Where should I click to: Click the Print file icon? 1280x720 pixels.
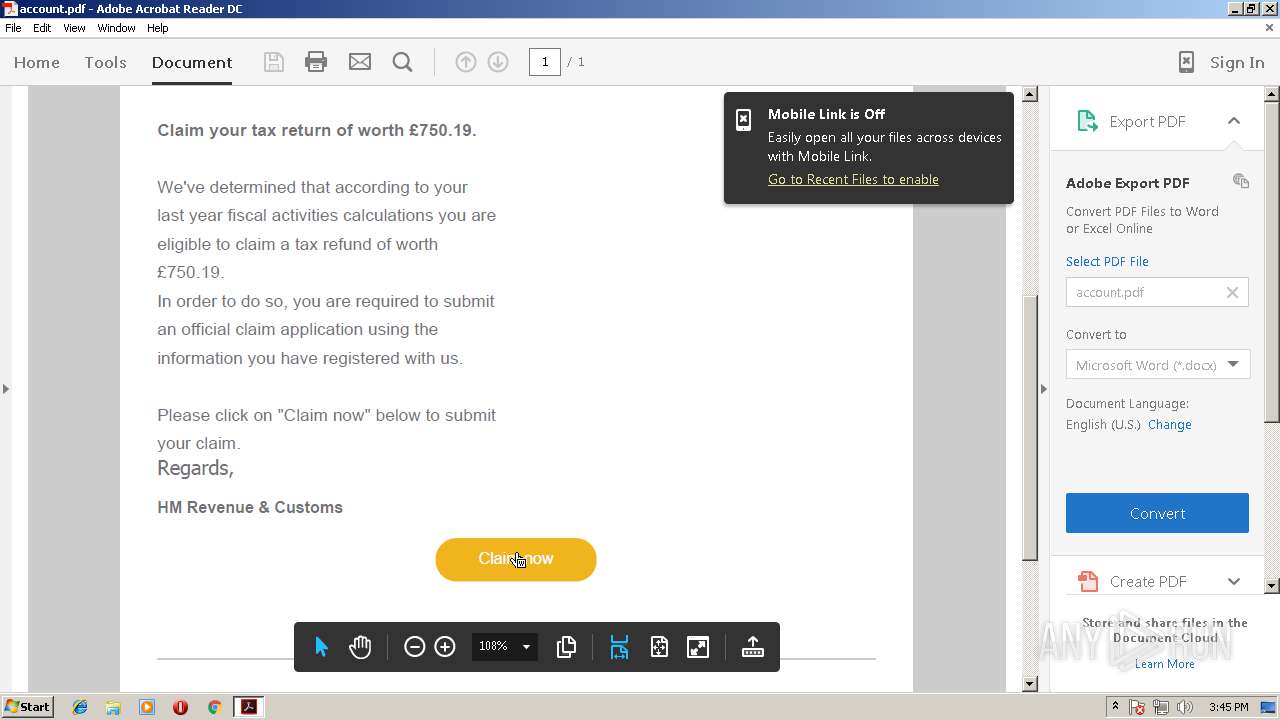316,62
